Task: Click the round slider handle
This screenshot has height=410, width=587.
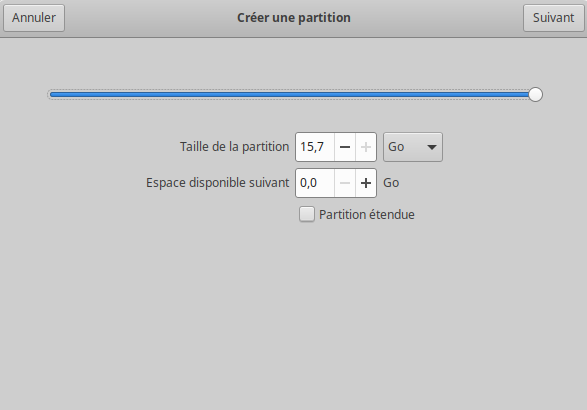Action: (535, 95)
